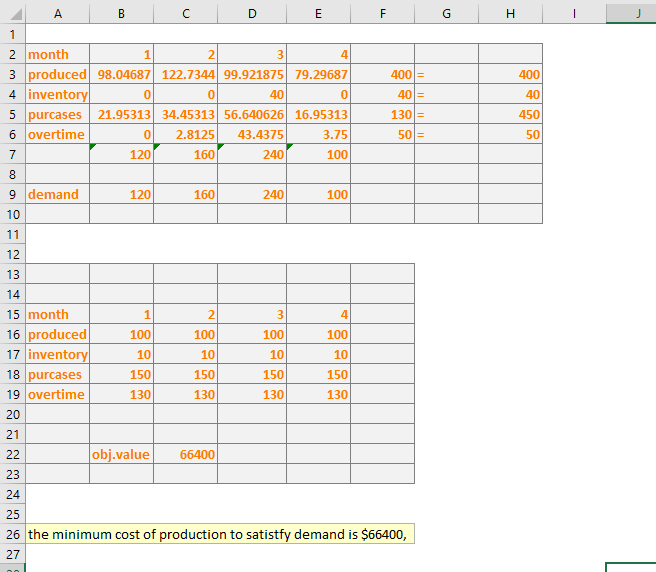This screenshot has height=572, width=656.
Task: Select row 9 header
Action: (x=12, y=194)
